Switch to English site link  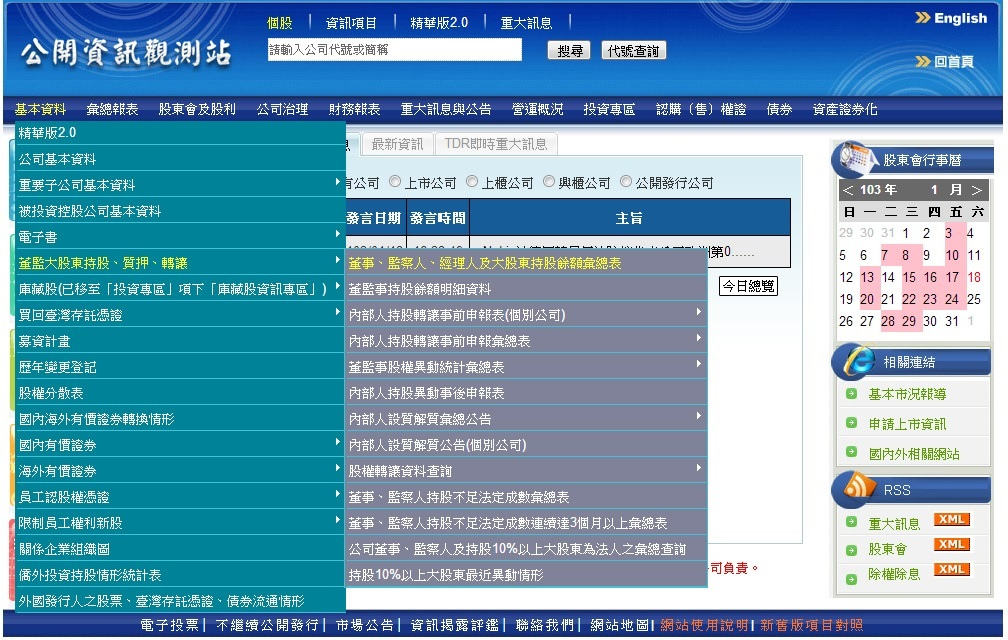[951, 18]
